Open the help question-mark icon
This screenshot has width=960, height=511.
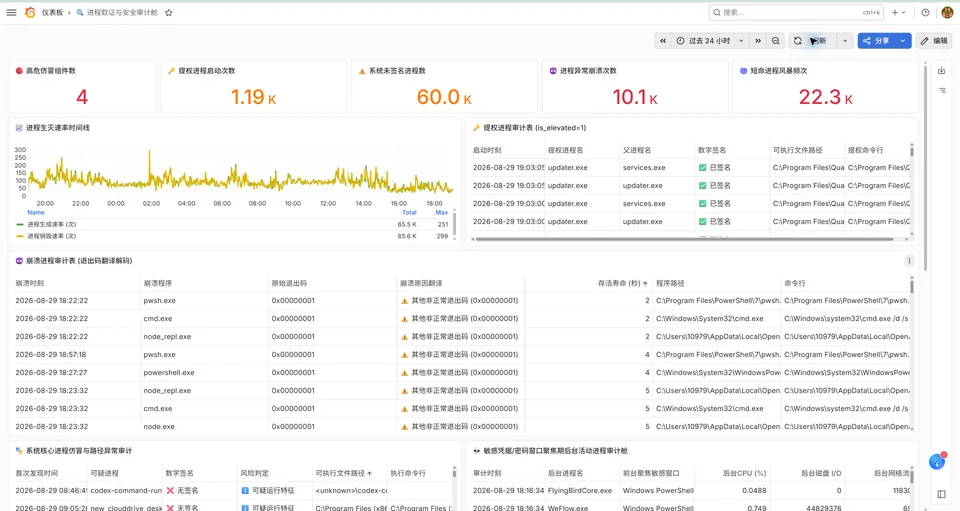(x=925, y=12)
